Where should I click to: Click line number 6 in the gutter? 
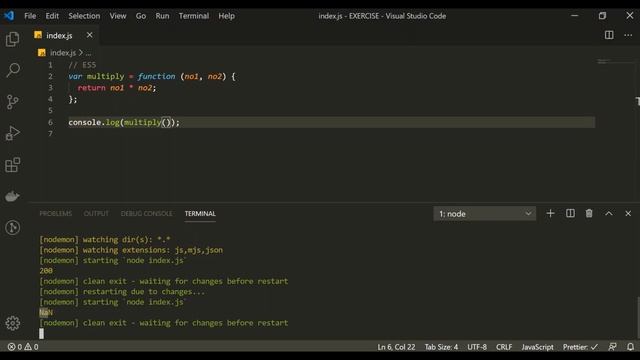coord(50,122)
